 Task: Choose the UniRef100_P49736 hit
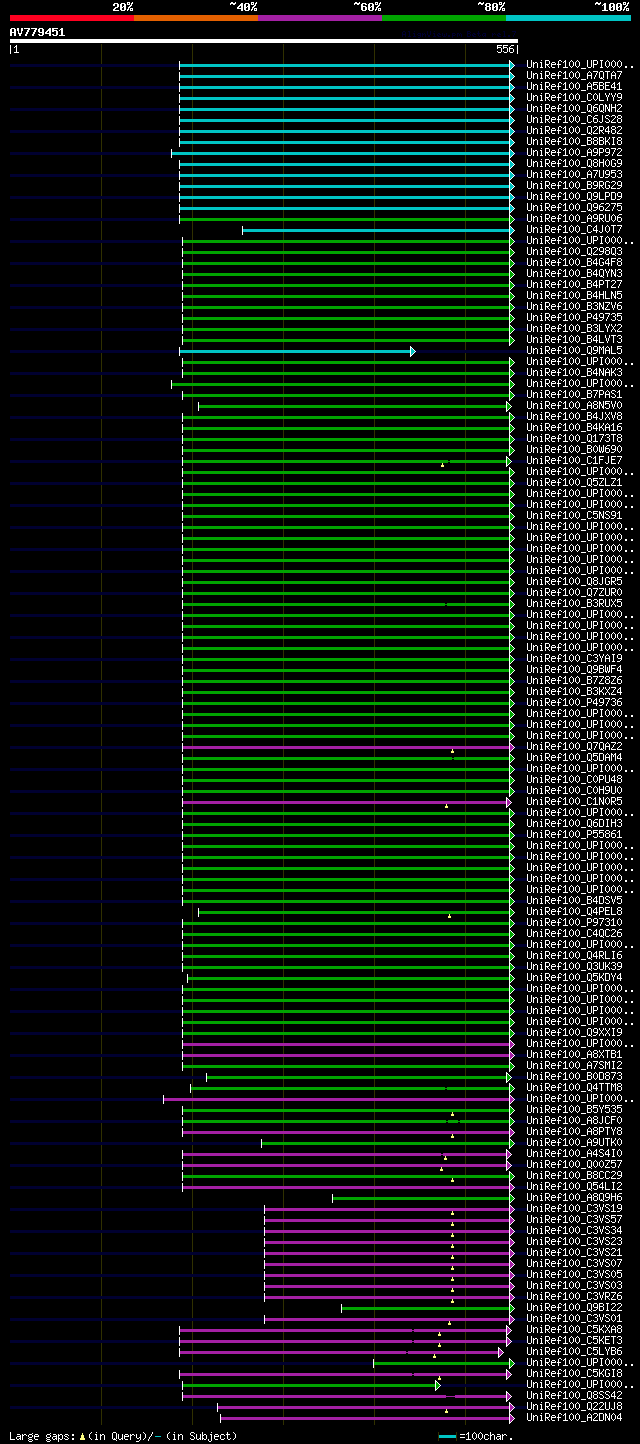pyautogui.click(x=574, y=703)
